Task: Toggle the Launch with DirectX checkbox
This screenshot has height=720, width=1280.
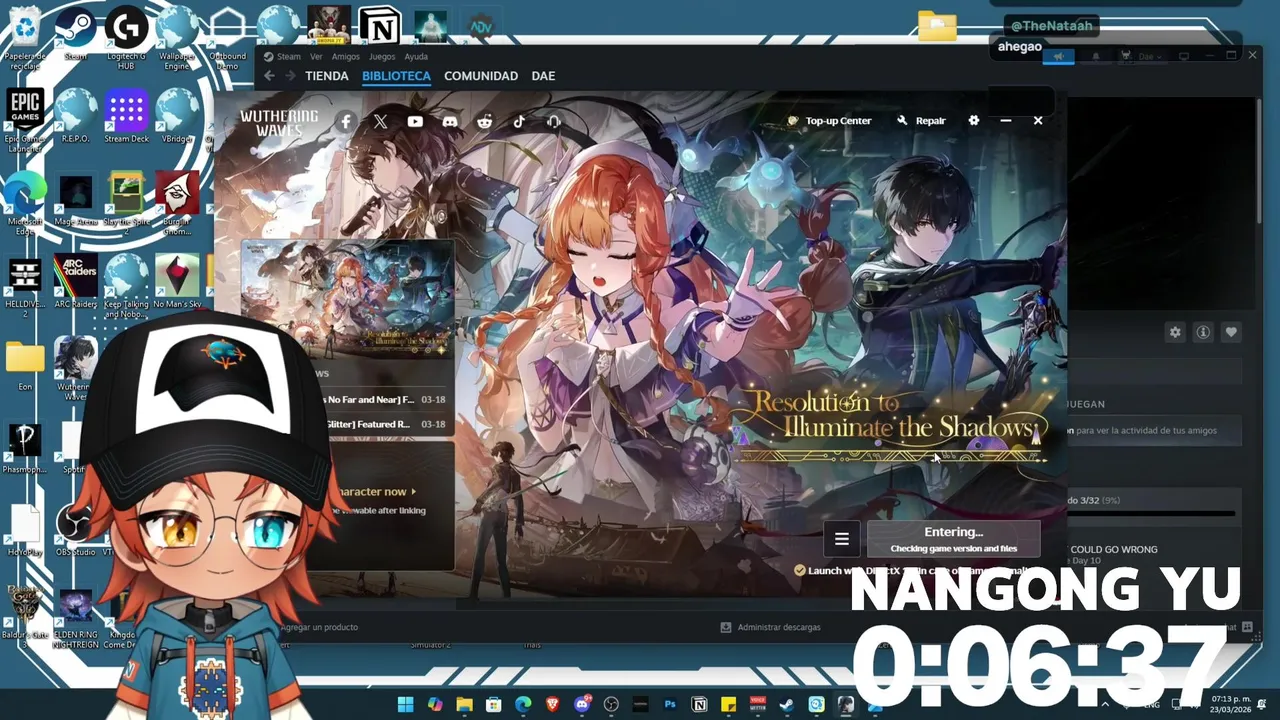Action: pos(800,570)
